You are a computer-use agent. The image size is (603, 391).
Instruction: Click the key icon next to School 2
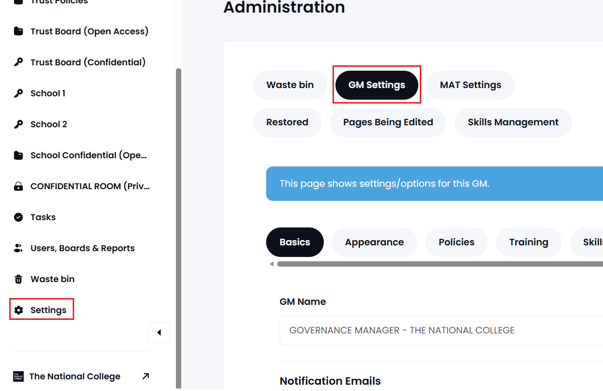click(18, 124)
